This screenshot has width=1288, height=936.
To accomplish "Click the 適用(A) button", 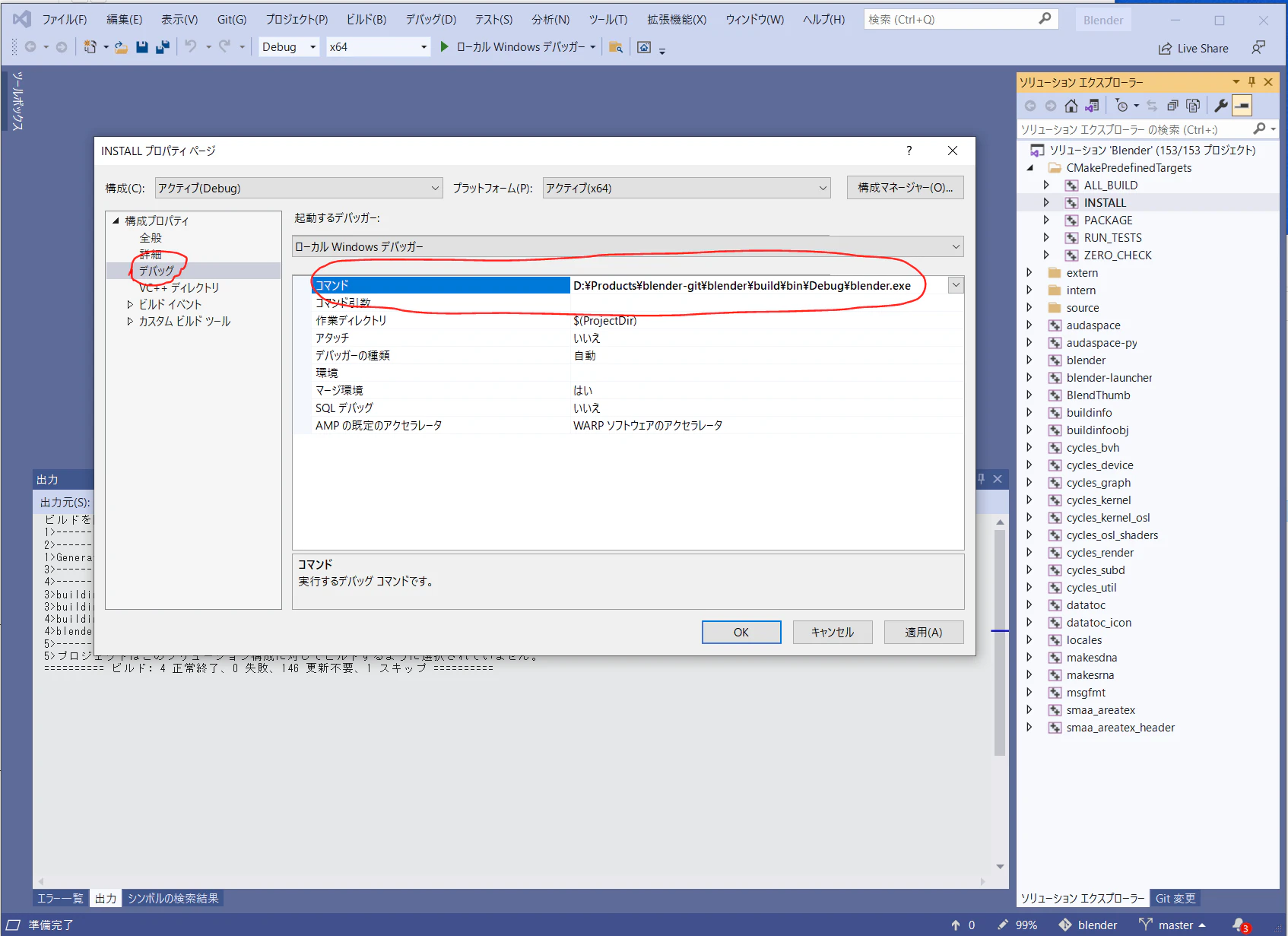I will click(924, 632).
